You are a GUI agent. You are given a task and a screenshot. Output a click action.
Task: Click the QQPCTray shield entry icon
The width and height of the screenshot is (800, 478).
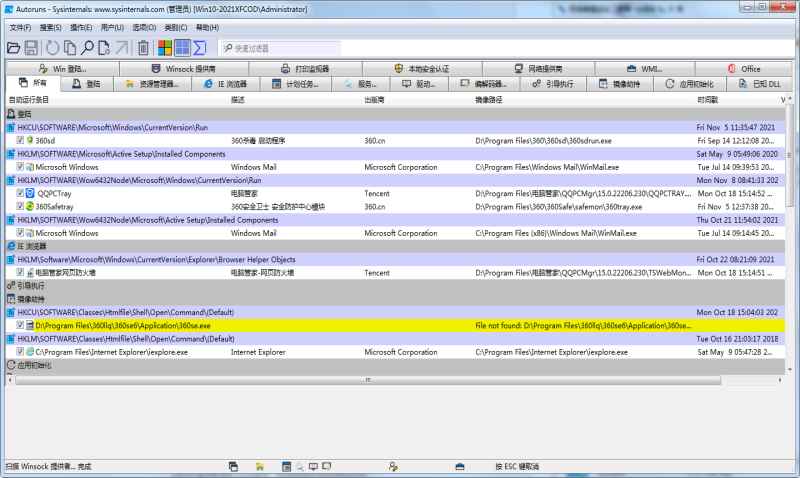(30, 193)
